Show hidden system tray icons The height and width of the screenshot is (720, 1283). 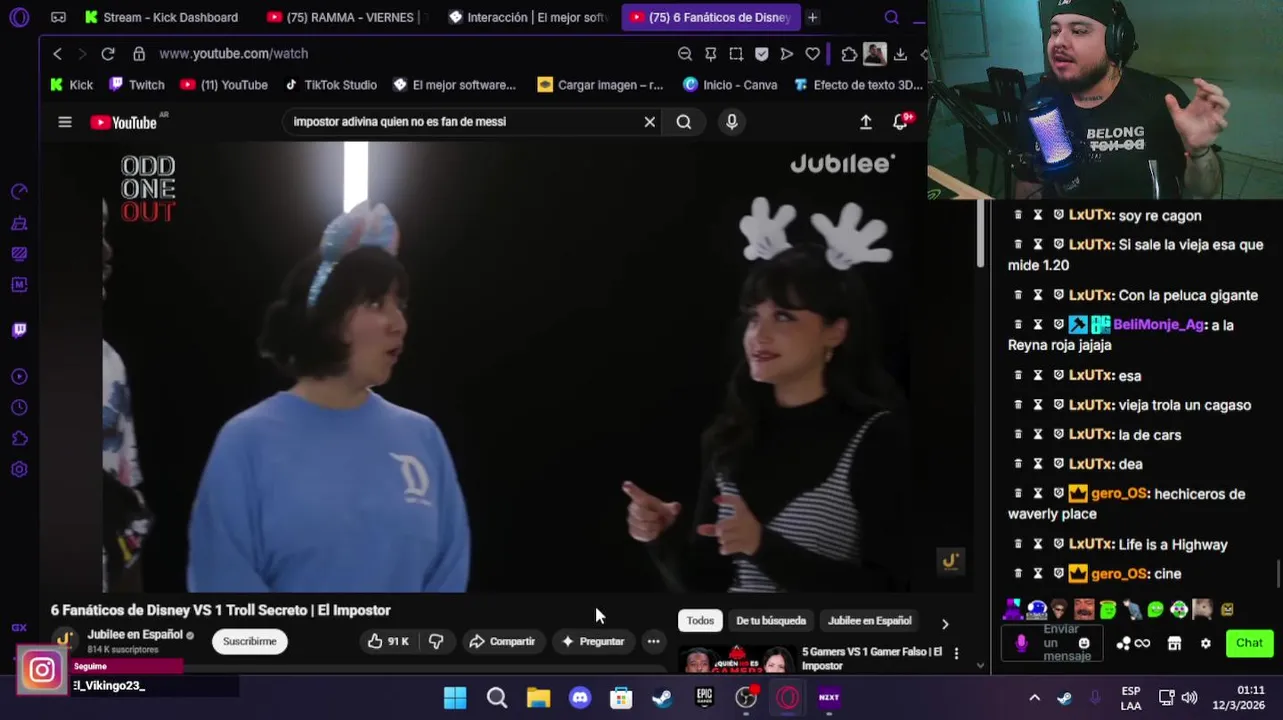pos(1034,697)
